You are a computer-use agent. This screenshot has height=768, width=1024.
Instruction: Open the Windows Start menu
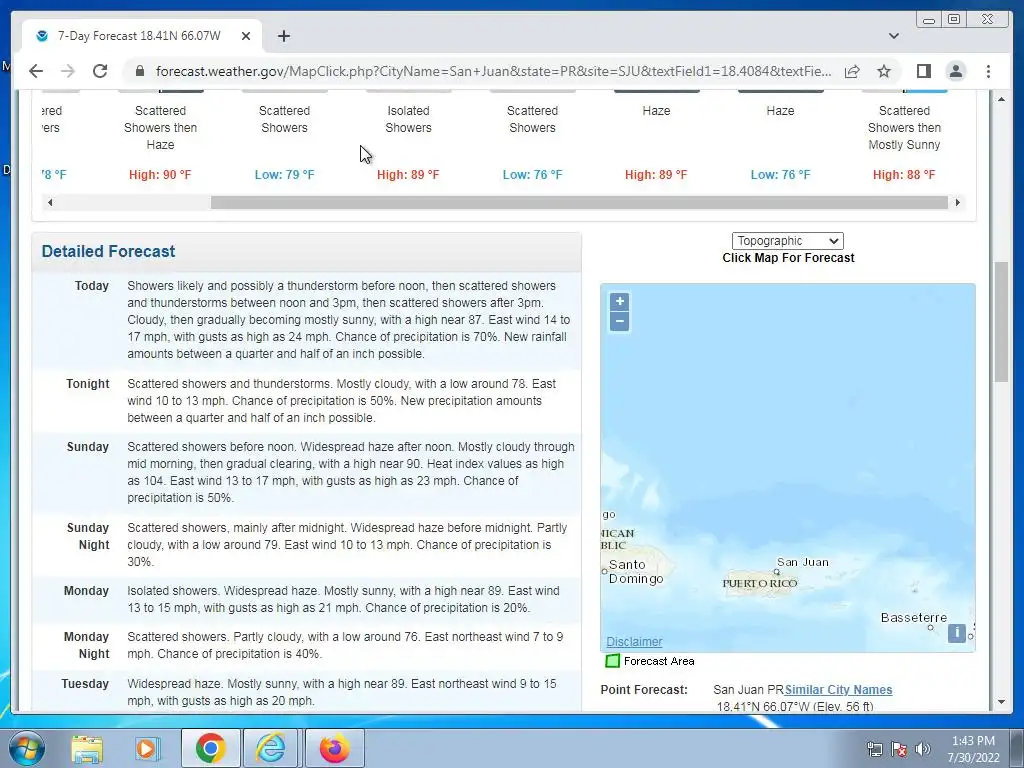click(25, 748)
